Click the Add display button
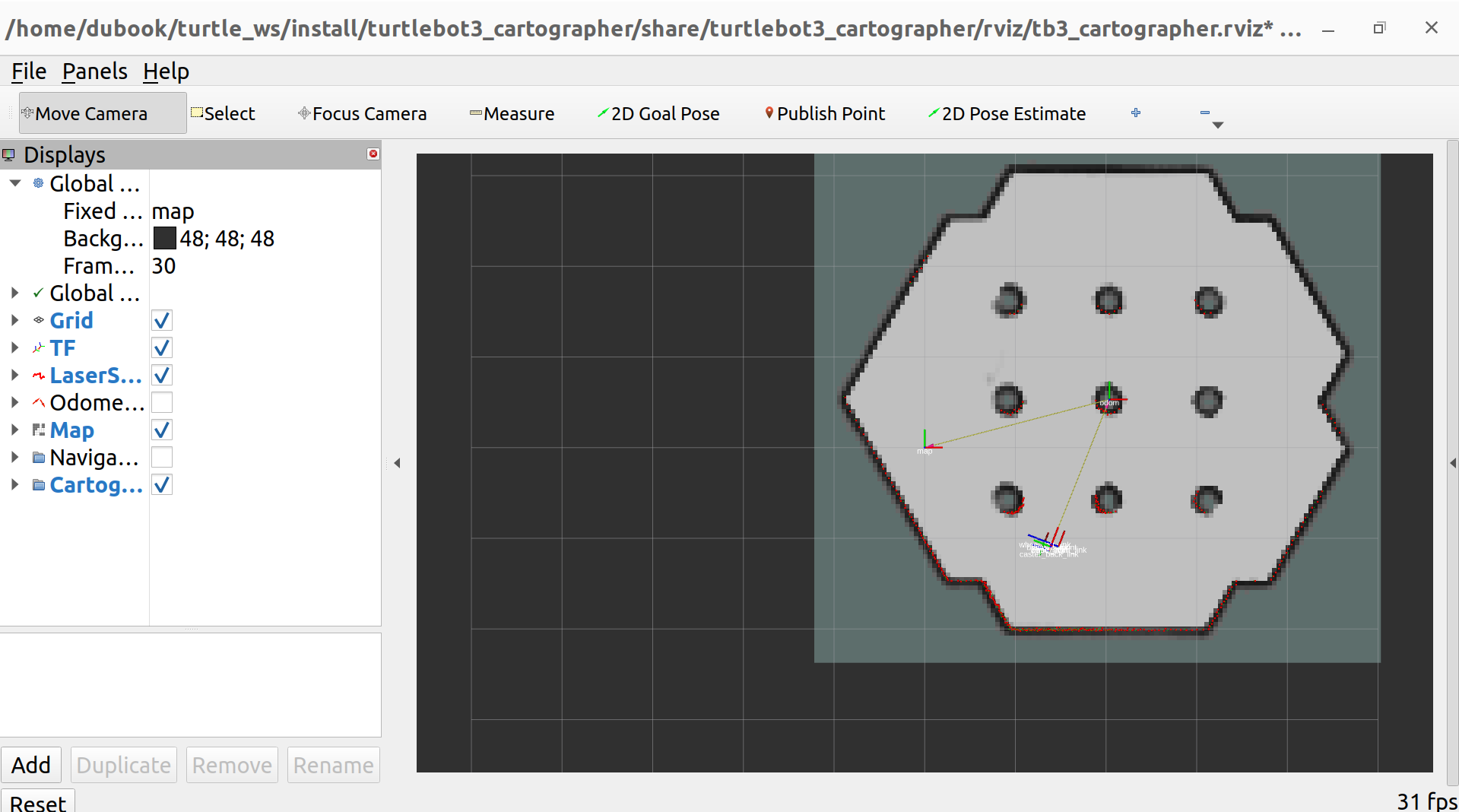 click(31, 765)
